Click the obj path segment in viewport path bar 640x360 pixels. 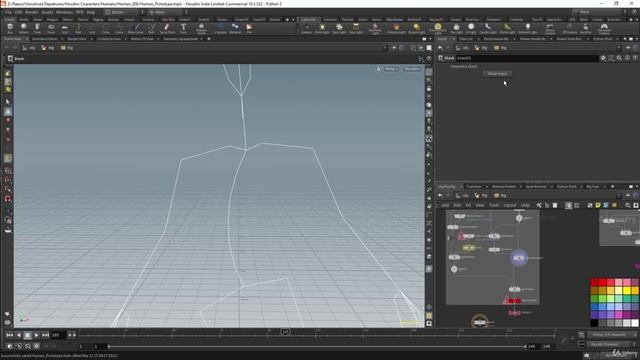tap(29, 48)
